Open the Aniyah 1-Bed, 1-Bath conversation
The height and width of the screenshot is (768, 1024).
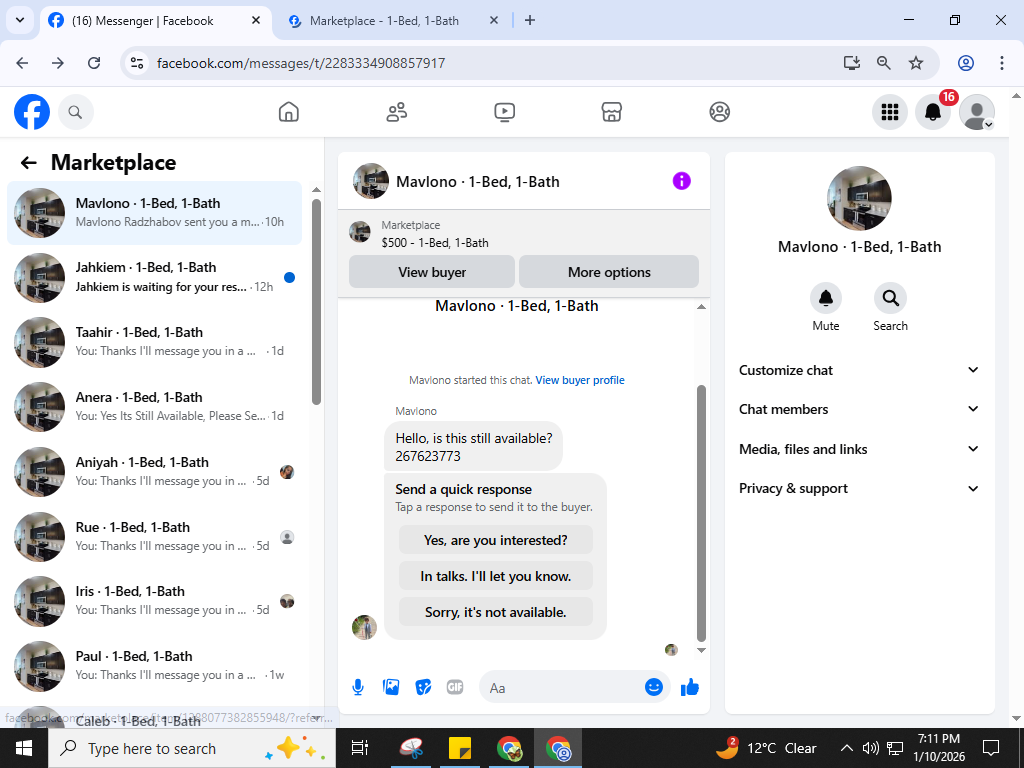[x=154, y=472]
